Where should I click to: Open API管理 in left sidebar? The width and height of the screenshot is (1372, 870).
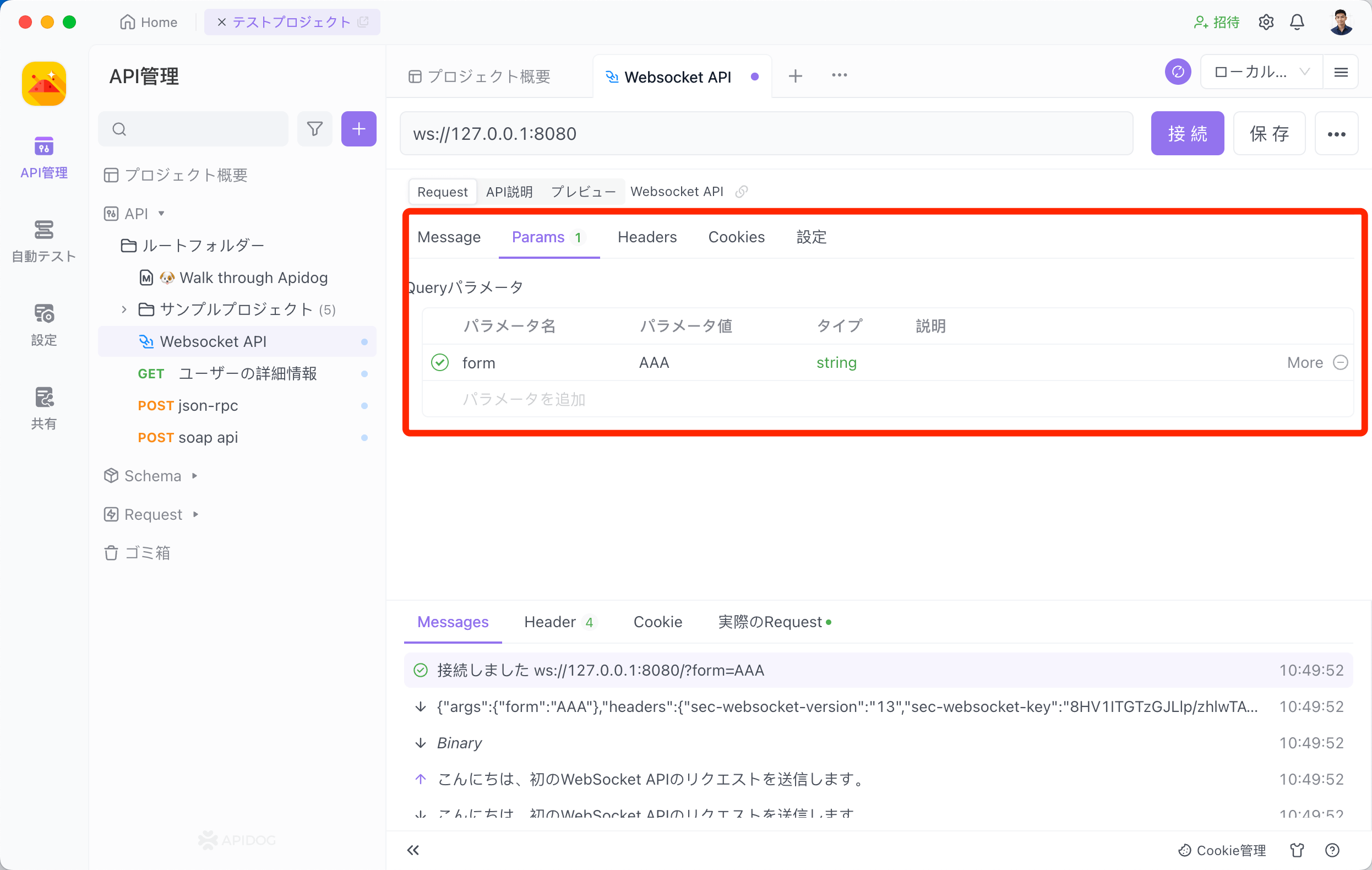[44, 158]
